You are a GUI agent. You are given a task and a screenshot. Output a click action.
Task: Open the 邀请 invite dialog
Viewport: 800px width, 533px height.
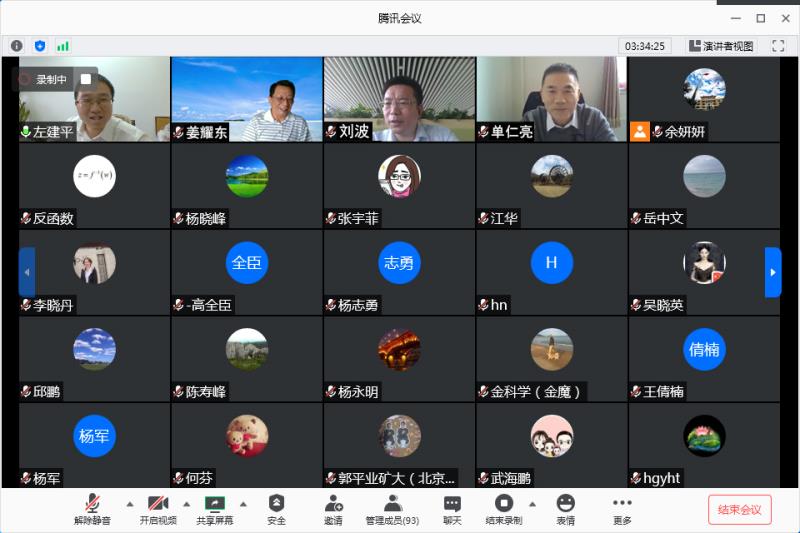pos(333,510)
